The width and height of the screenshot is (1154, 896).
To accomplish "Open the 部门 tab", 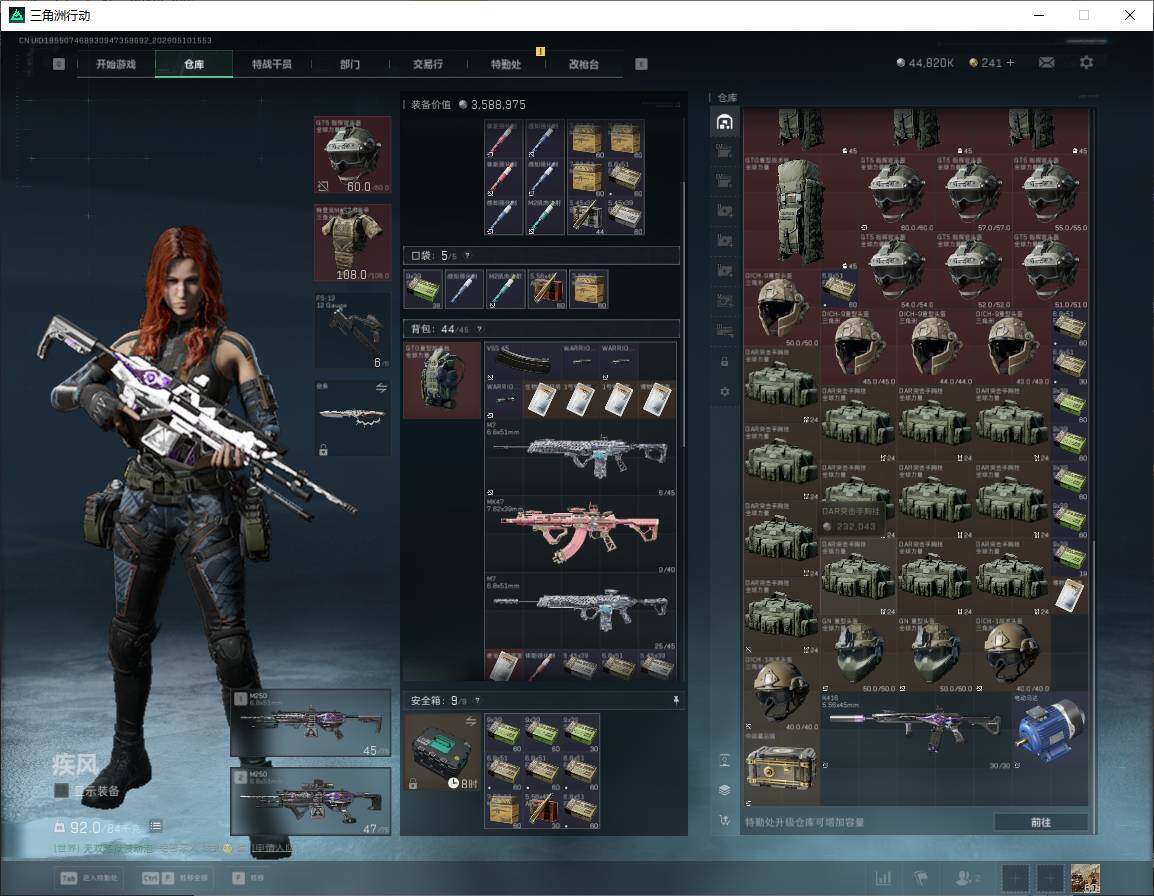I will coord(350,64).
